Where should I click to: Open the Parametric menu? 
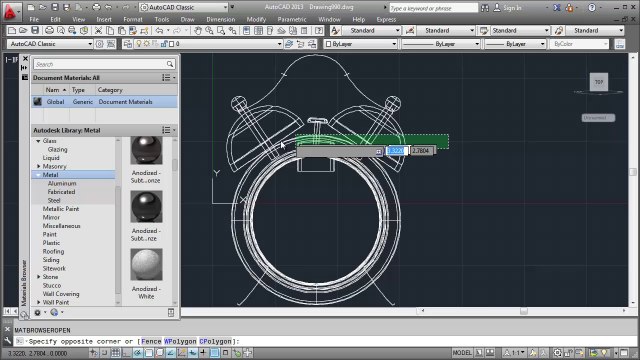click(x=291, y=19)
